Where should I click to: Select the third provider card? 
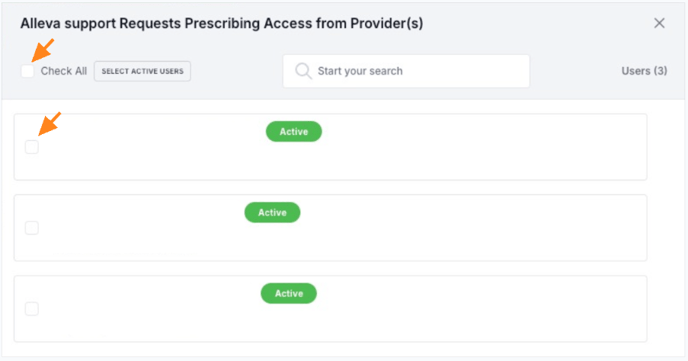330,309
